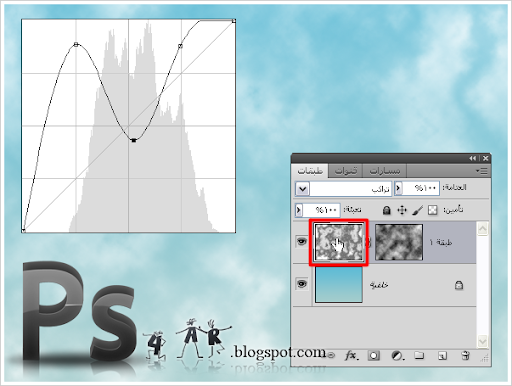Hide the blue background layer eye

click(302, 284)
